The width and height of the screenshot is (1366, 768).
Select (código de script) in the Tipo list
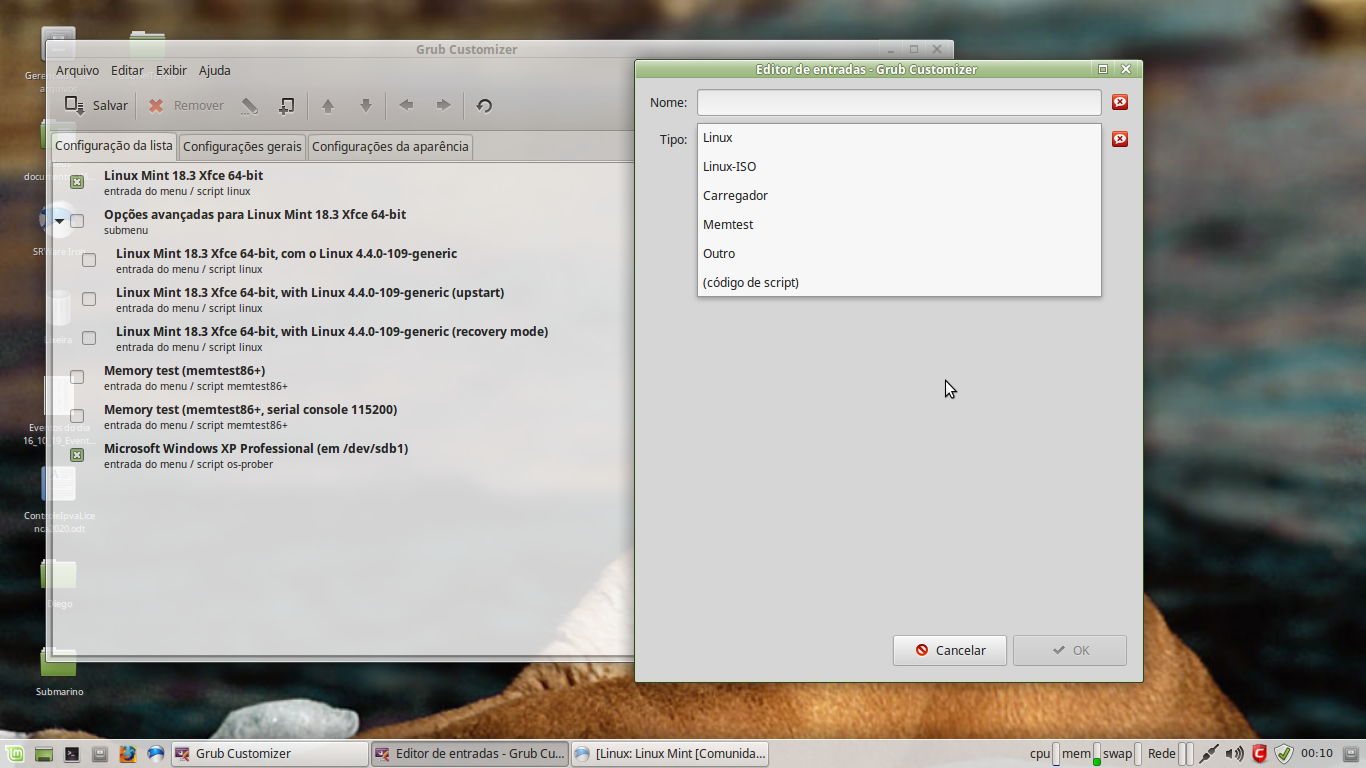pos(899,283)
